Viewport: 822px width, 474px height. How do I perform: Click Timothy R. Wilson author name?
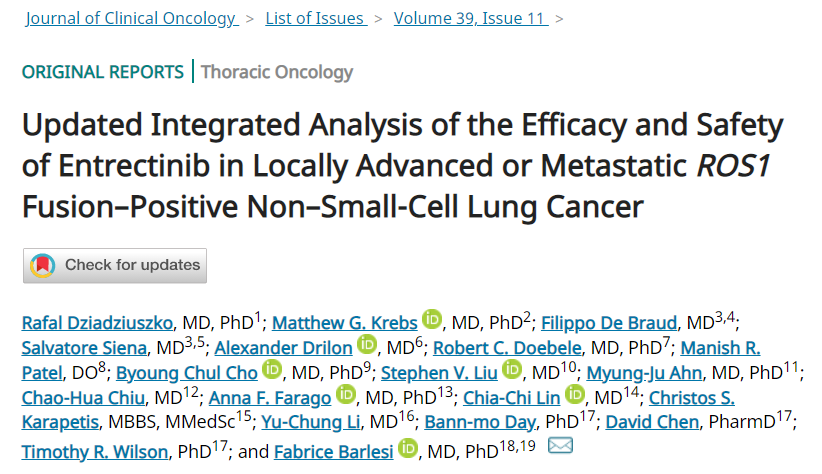pos(94,451)
